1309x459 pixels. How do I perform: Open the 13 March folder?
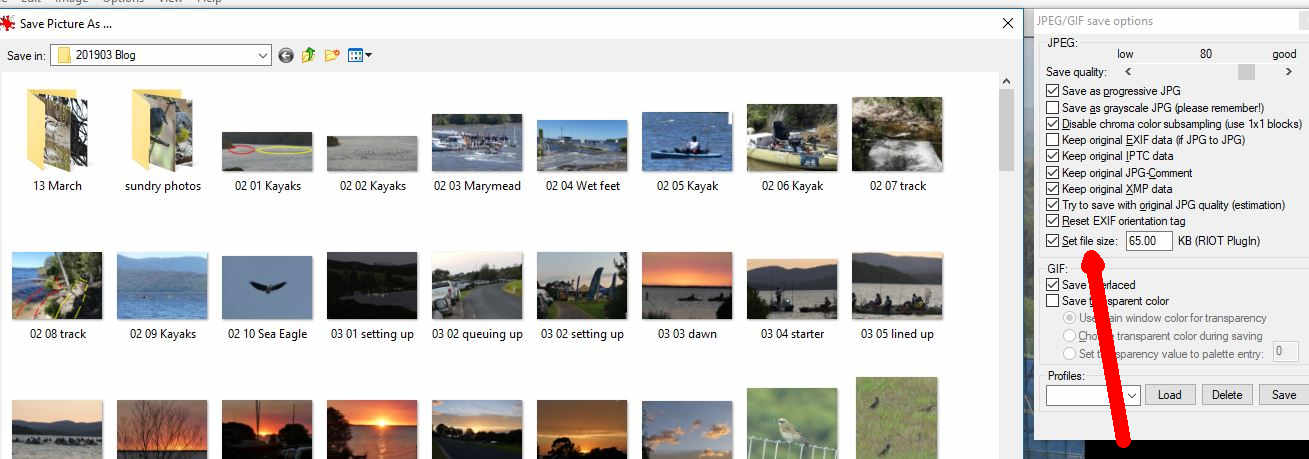point(57,131)
